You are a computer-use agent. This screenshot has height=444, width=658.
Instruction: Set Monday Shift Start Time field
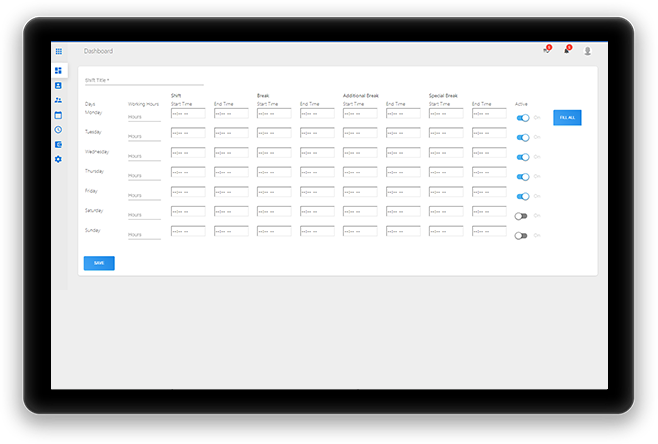point(188,113)
